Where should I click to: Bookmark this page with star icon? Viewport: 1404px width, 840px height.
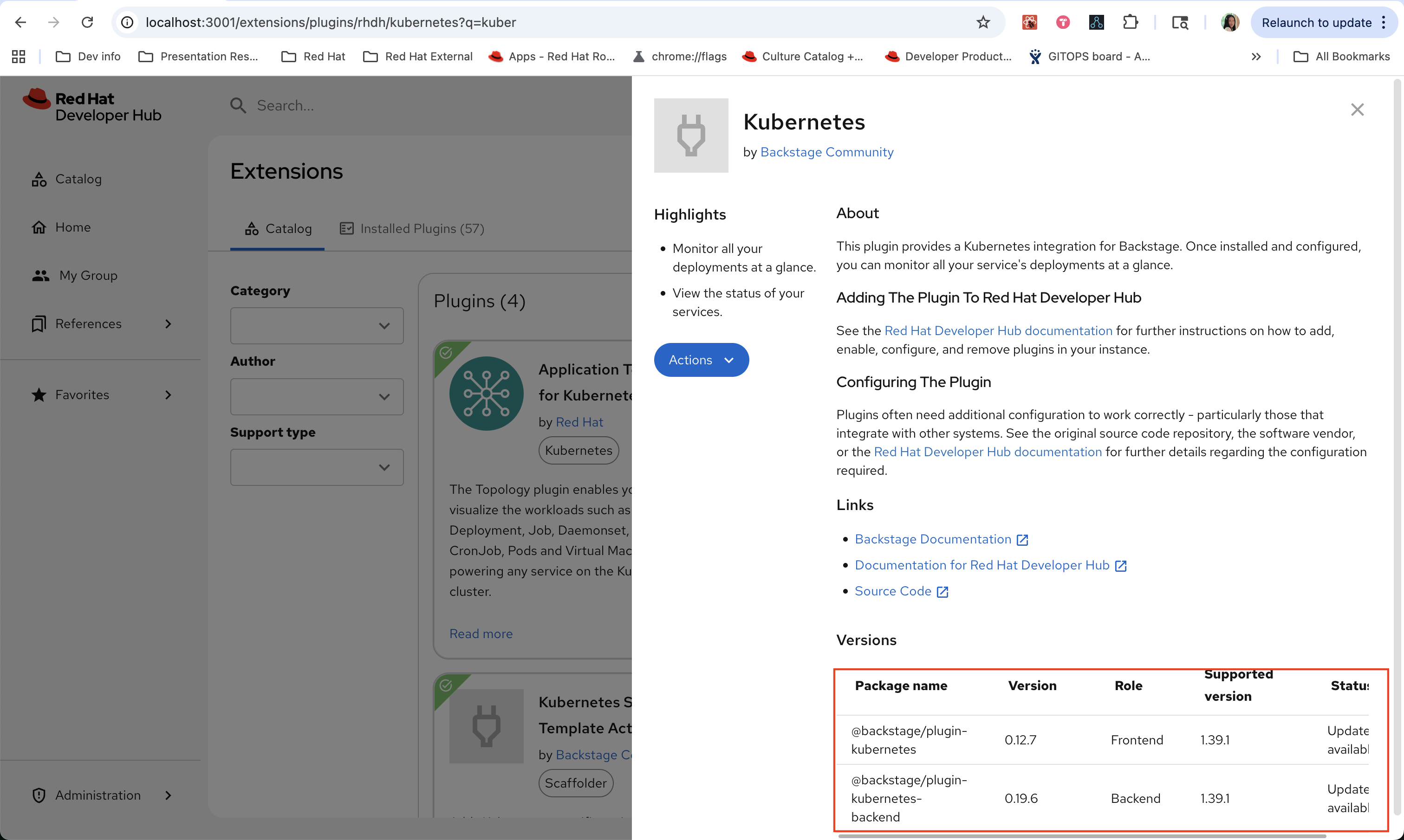click(x=983, y=23)
